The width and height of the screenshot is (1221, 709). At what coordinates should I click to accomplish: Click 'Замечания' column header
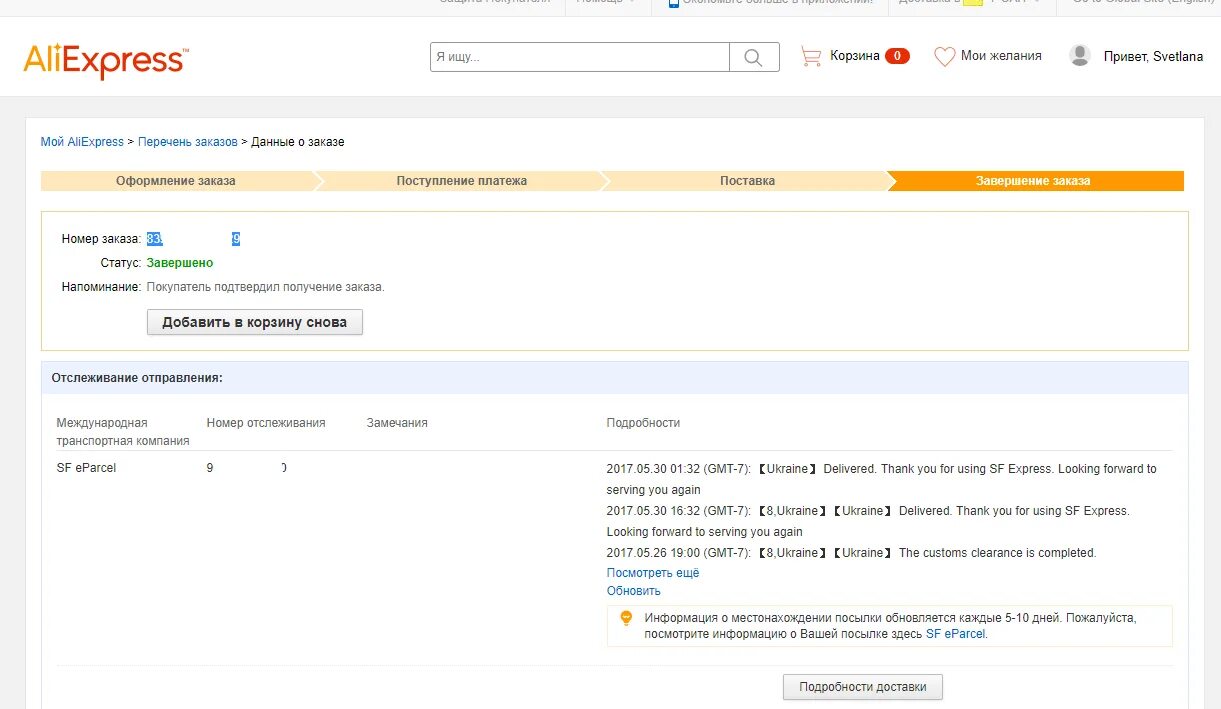397,423
